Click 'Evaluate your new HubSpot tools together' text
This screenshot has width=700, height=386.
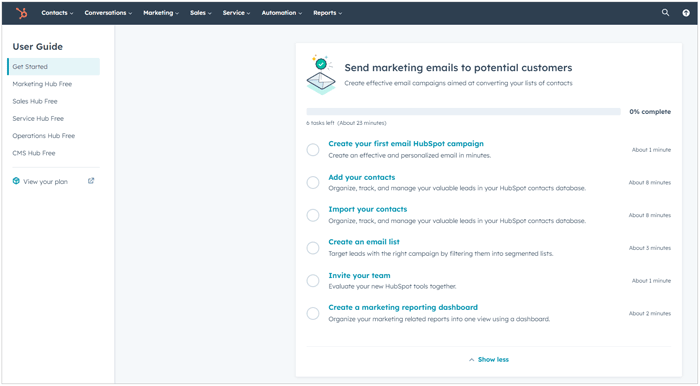pos(392,286)
